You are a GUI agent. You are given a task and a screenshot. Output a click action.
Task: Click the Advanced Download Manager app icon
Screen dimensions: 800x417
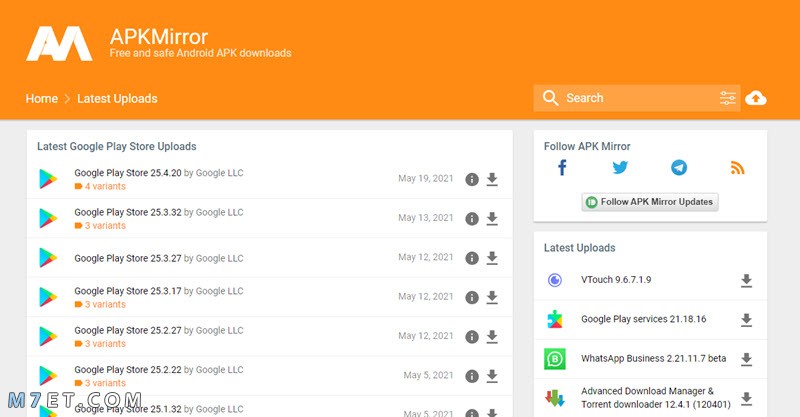pyautogui.click(x=555, y=398)
